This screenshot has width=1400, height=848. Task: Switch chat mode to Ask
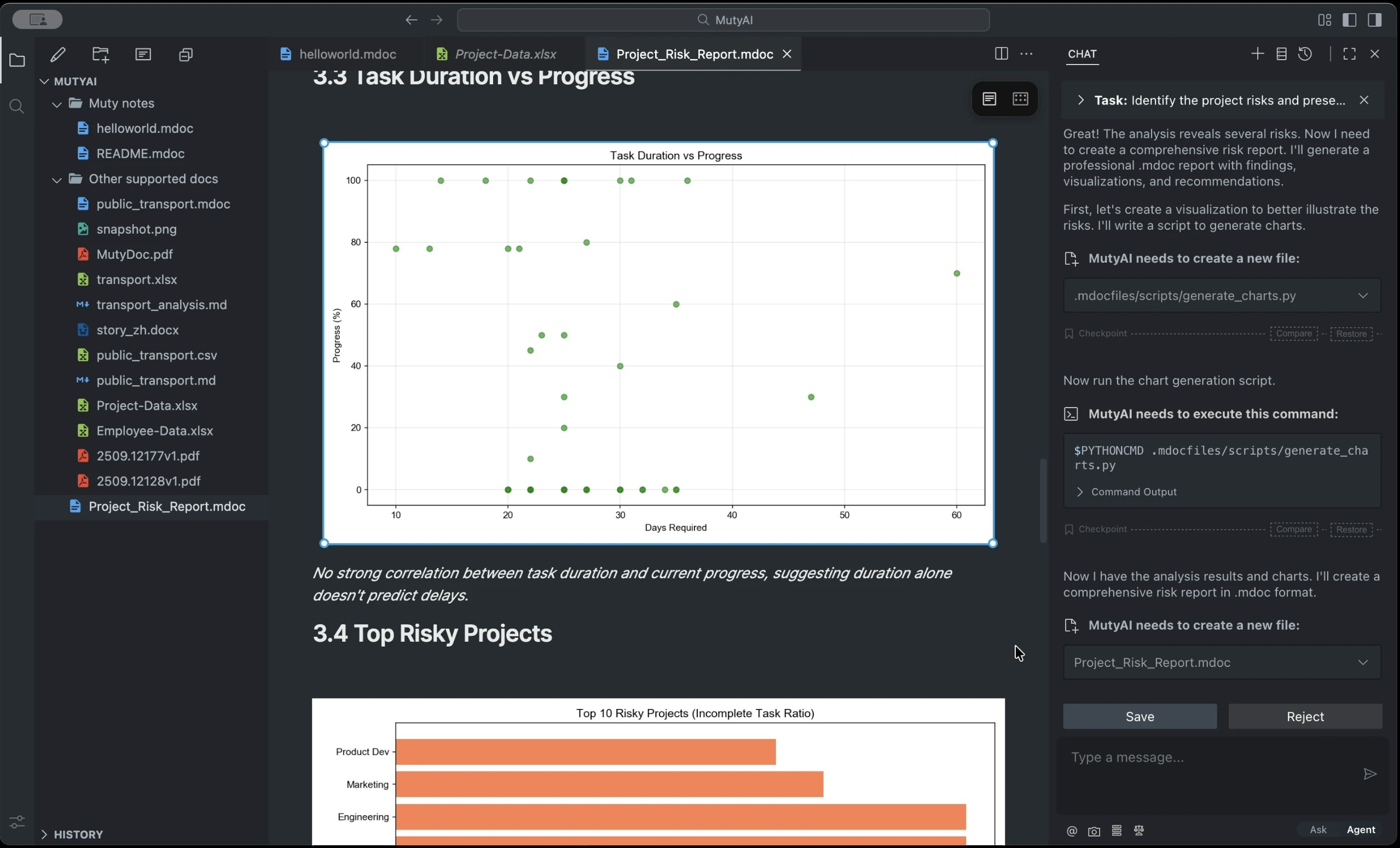click(1317, 830)
